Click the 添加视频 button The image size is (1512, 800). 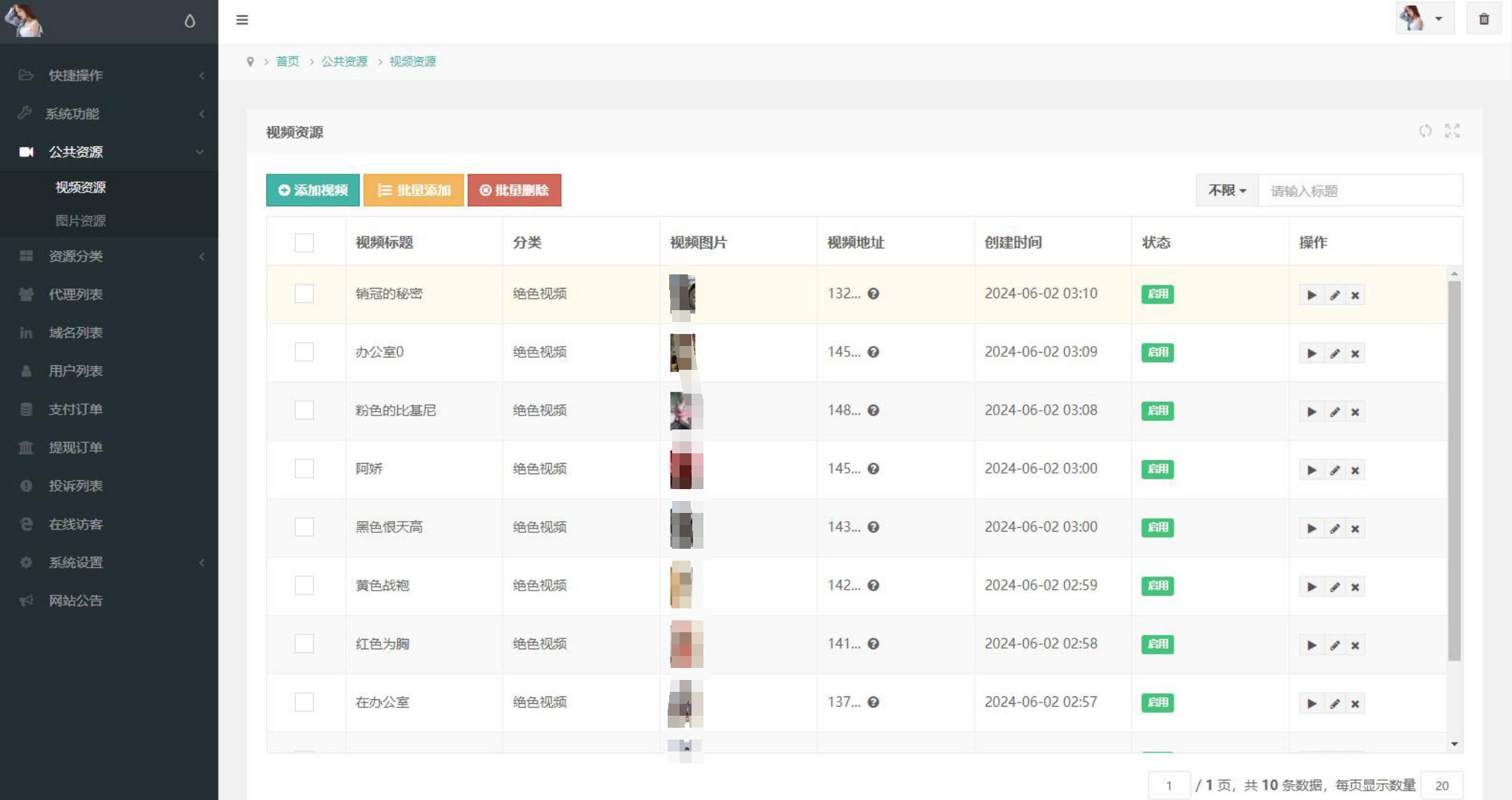[313, 191]
